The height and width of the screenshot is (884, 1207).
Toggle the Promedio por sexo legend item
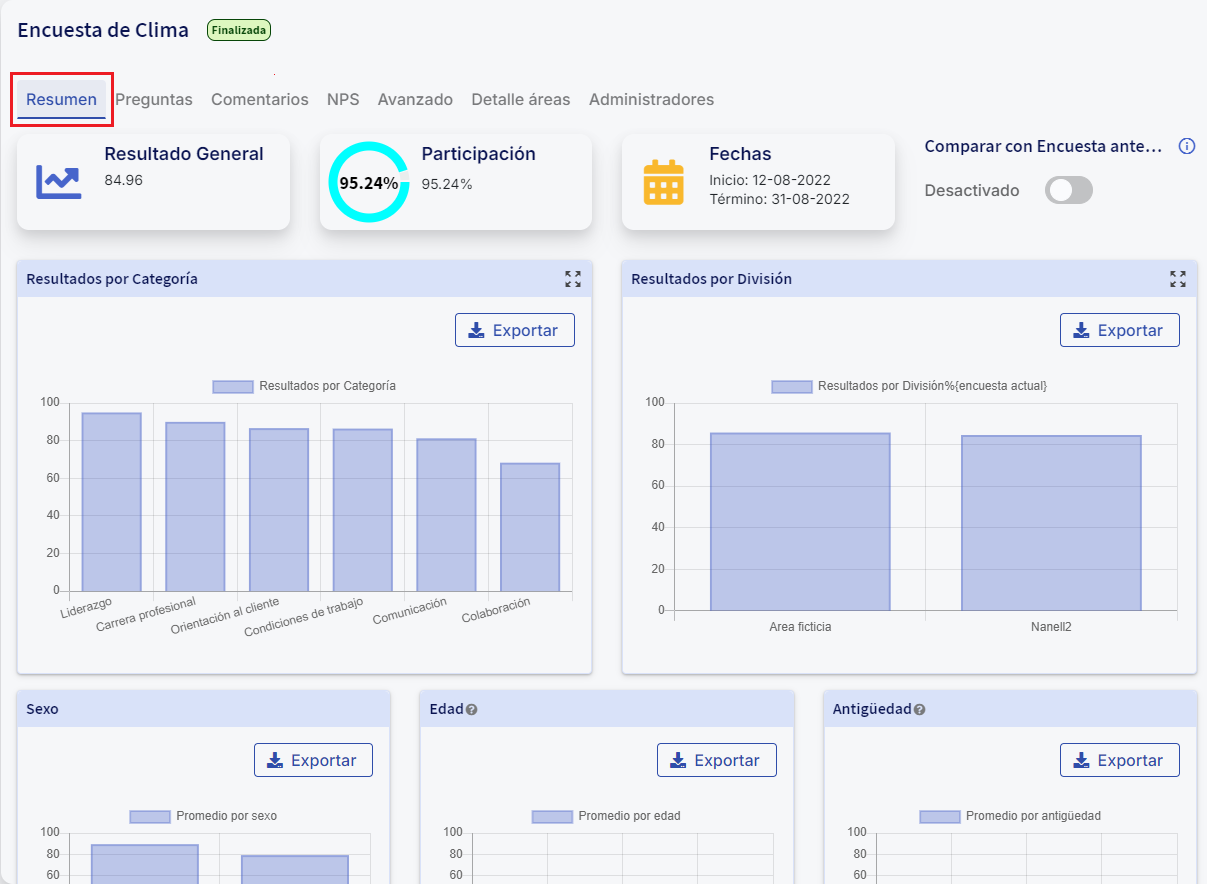click(x=203, y=816)
